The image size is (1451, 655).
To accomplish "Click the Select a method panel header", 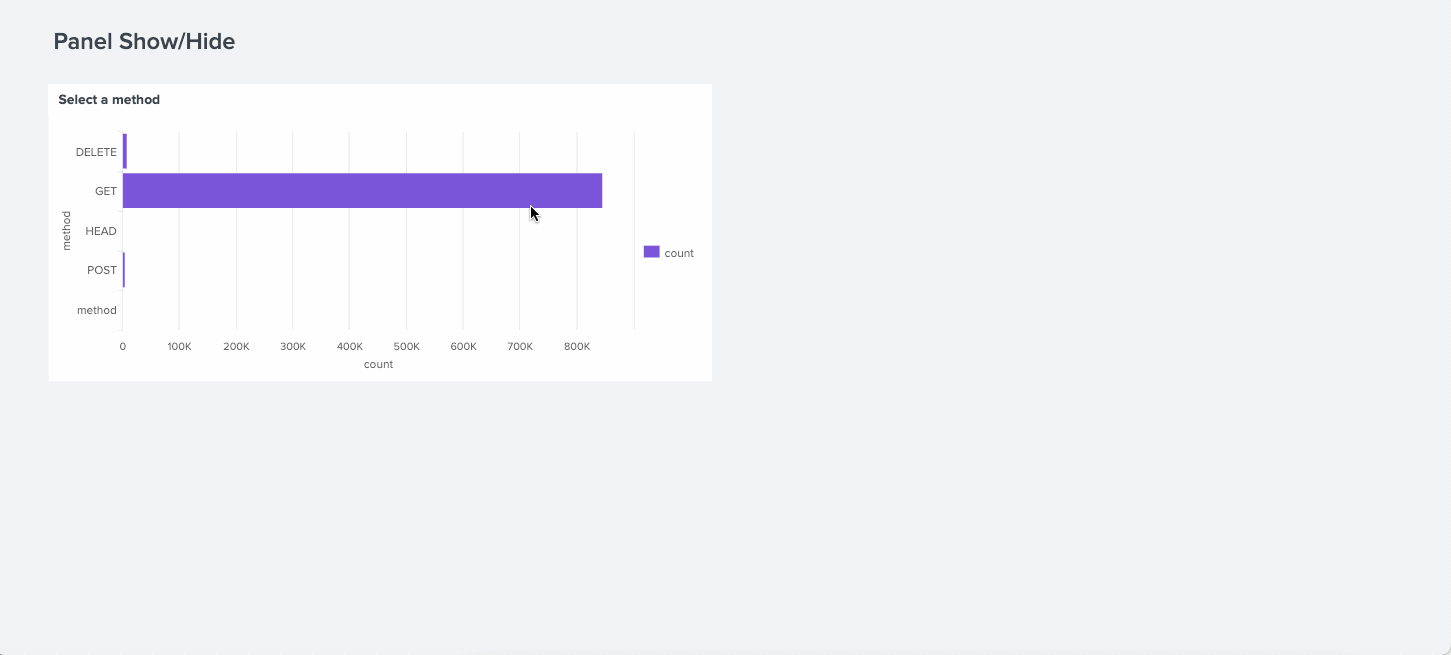I will [109, 99].
